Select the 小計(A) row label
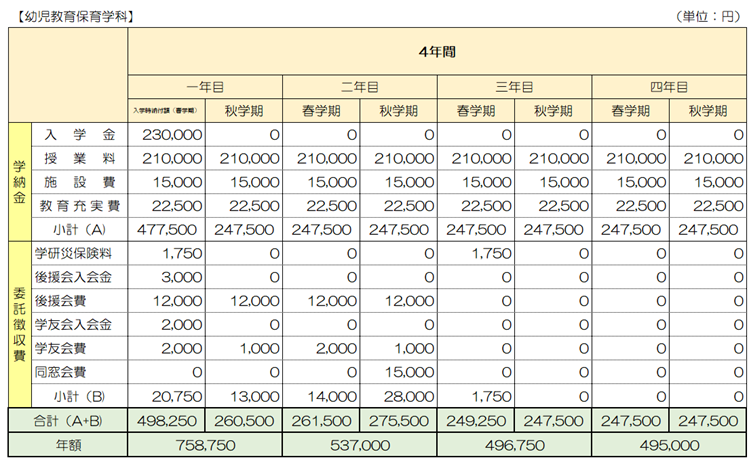Screen dimensions: 749x460 coord(80,230)
